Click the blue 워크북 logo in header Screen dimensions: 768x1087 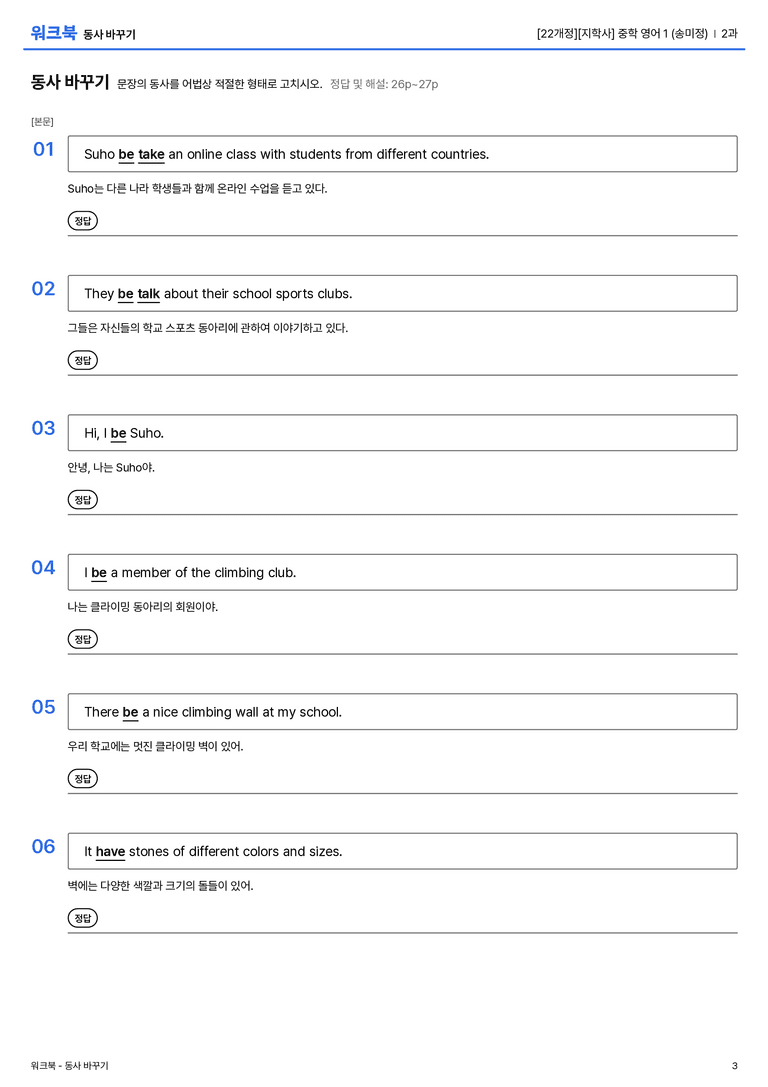pyautogui.click(x=53, y=33)
